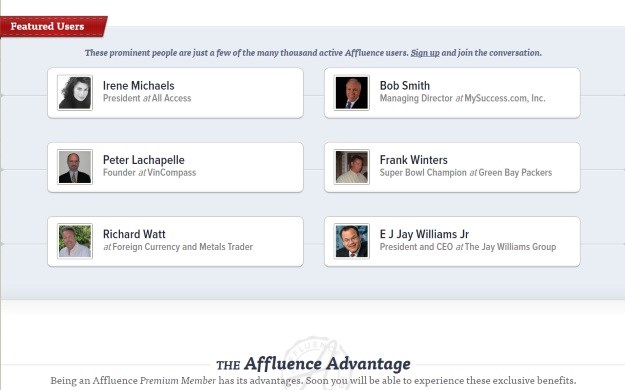Select Peter Lachapelle's profile picture
Screen dimensions: 625x390
pos(75,167)
